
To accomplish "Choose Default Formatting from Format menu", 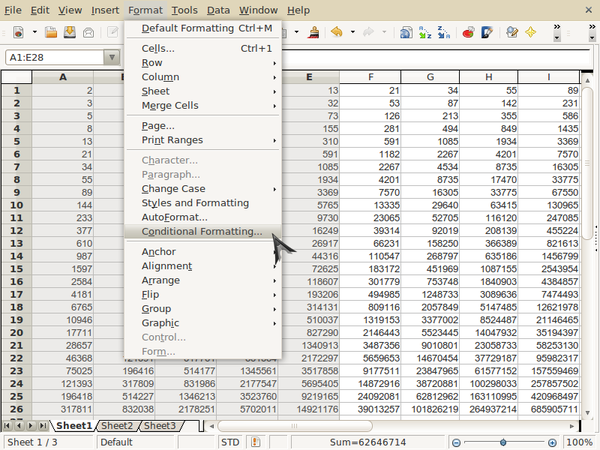I will click(203, 28).
